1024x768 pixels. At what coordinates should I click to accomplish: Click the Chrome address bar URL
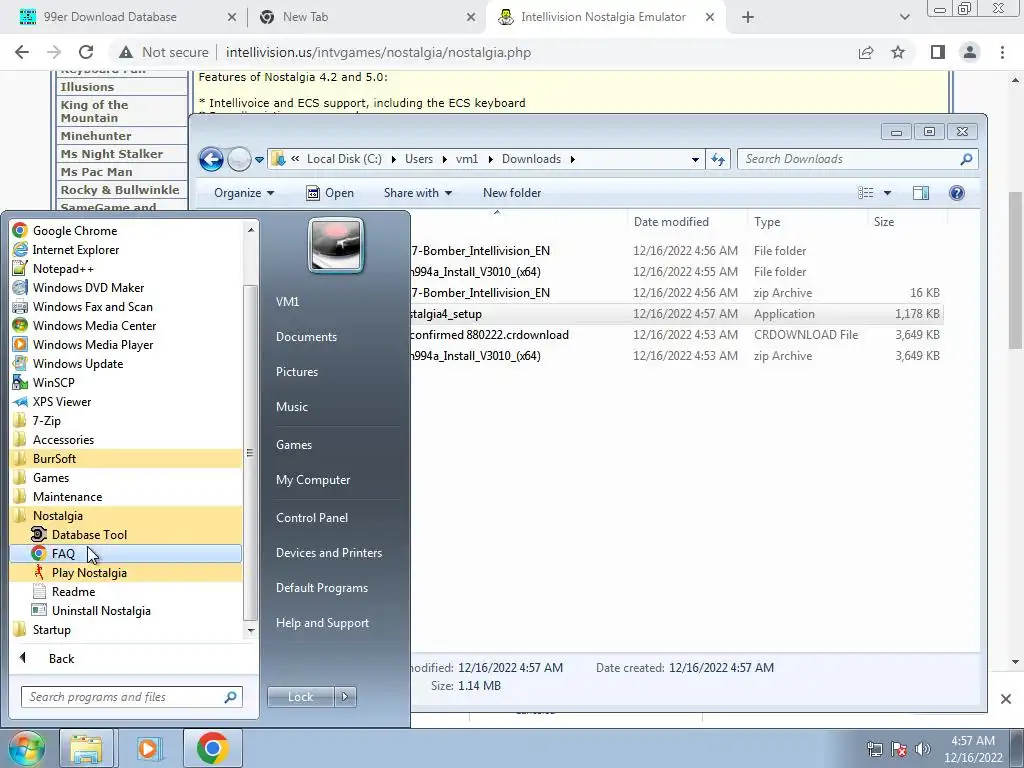point(378,52)
